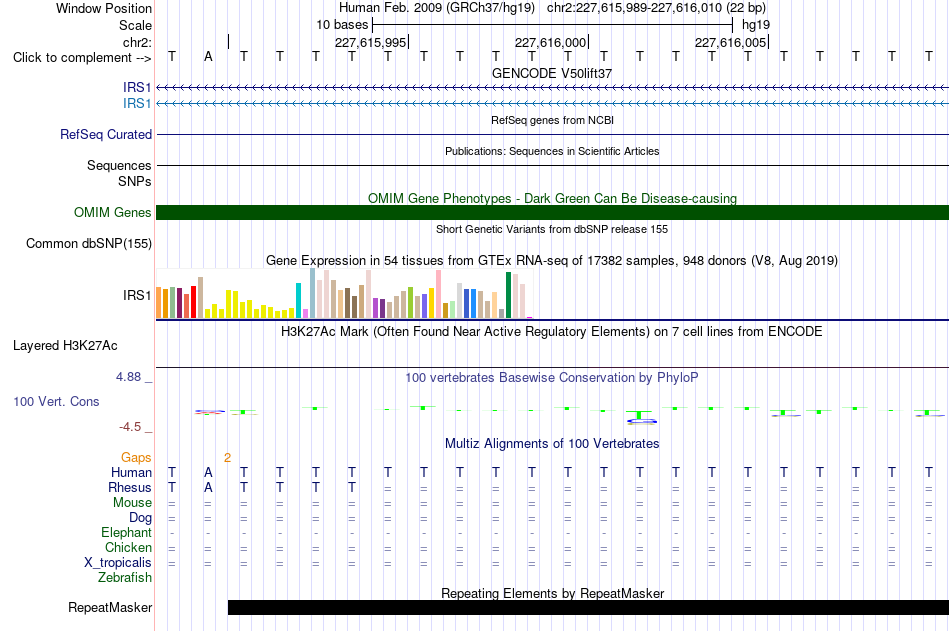Screen dimensions: 950x631
Task: Click the Window Position label
Action: (104, 8)
